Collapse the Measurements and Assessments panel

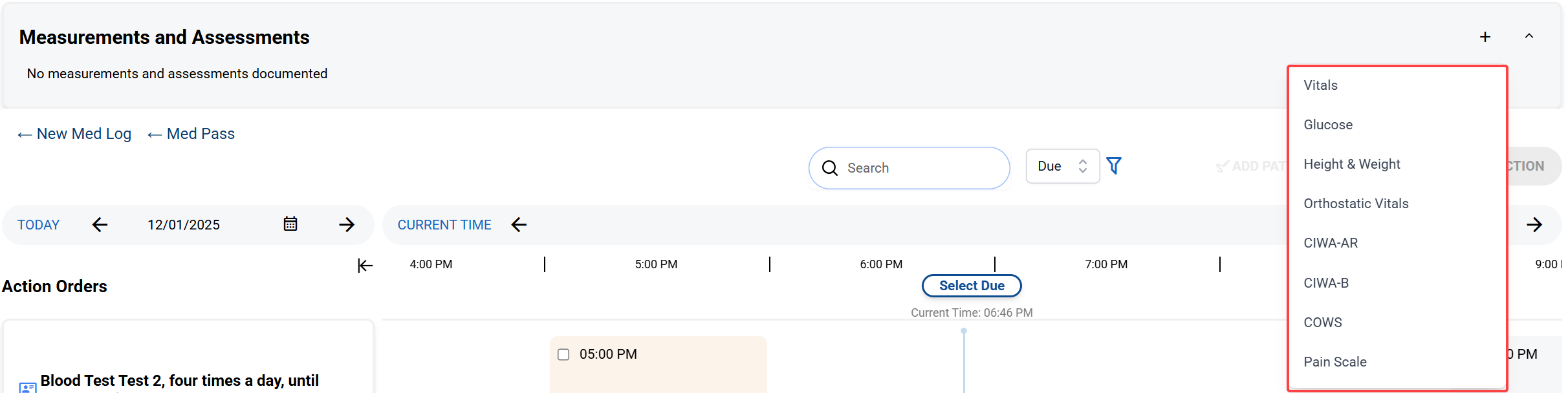coord(1529,36)
